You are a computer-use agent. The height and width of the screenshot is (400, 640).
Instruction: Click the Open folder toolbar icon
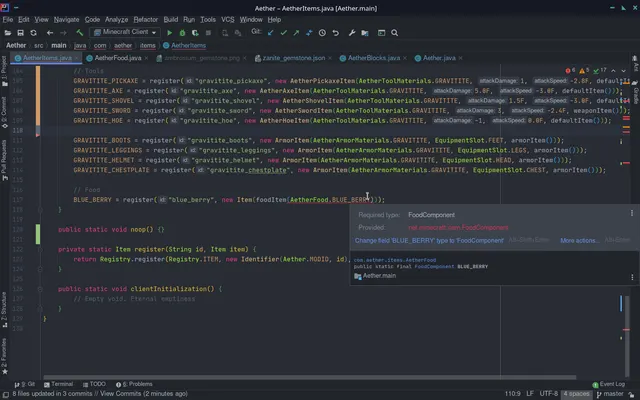tap(8, 33)
